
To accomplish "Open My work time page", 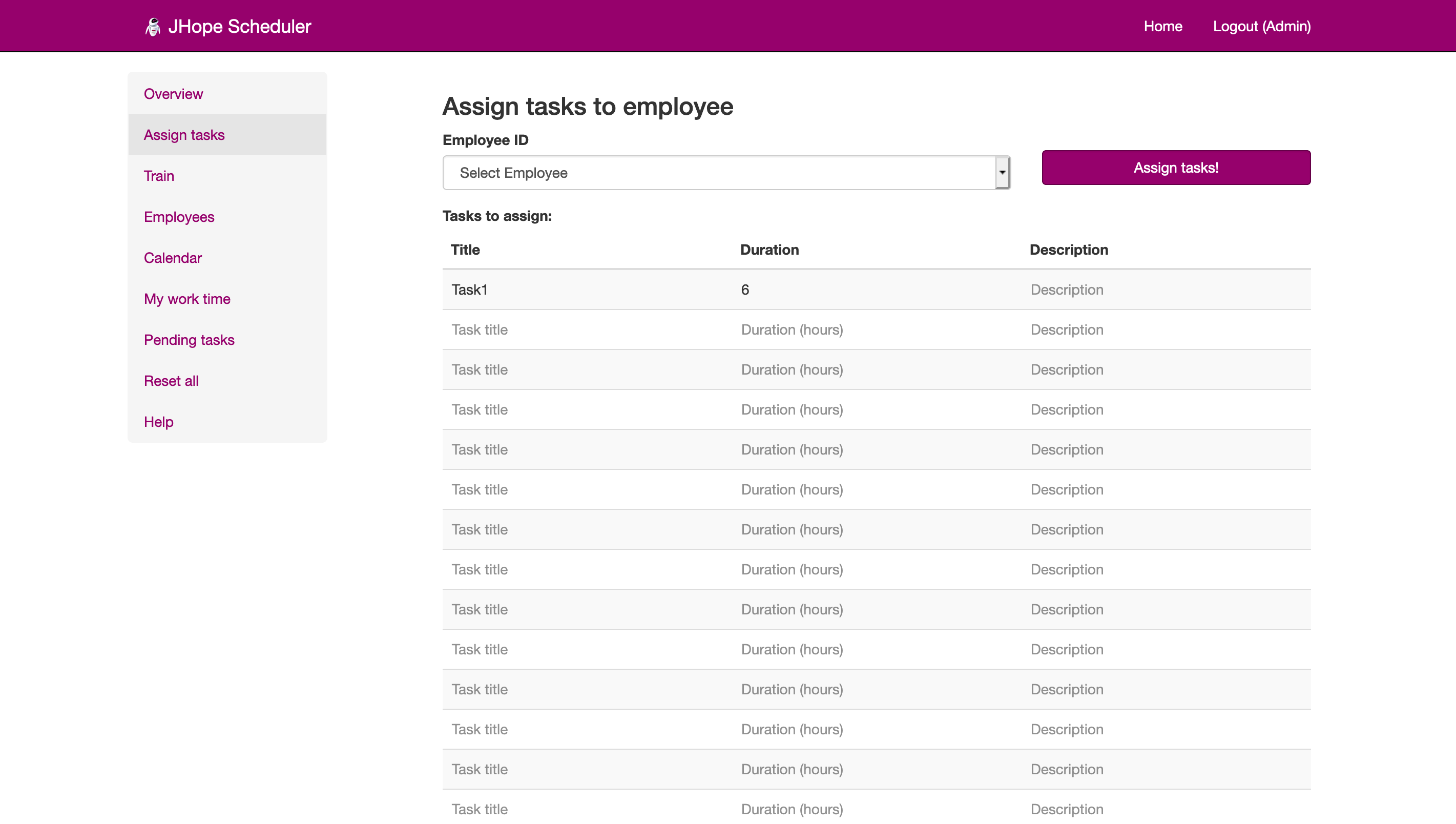I will point(227,299).
